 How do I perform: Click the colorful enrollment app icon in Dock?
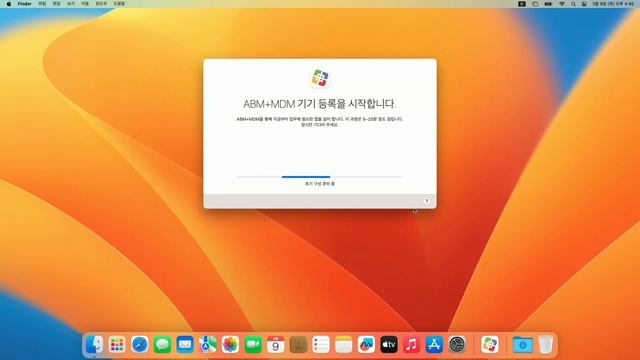tap(489, 345)
